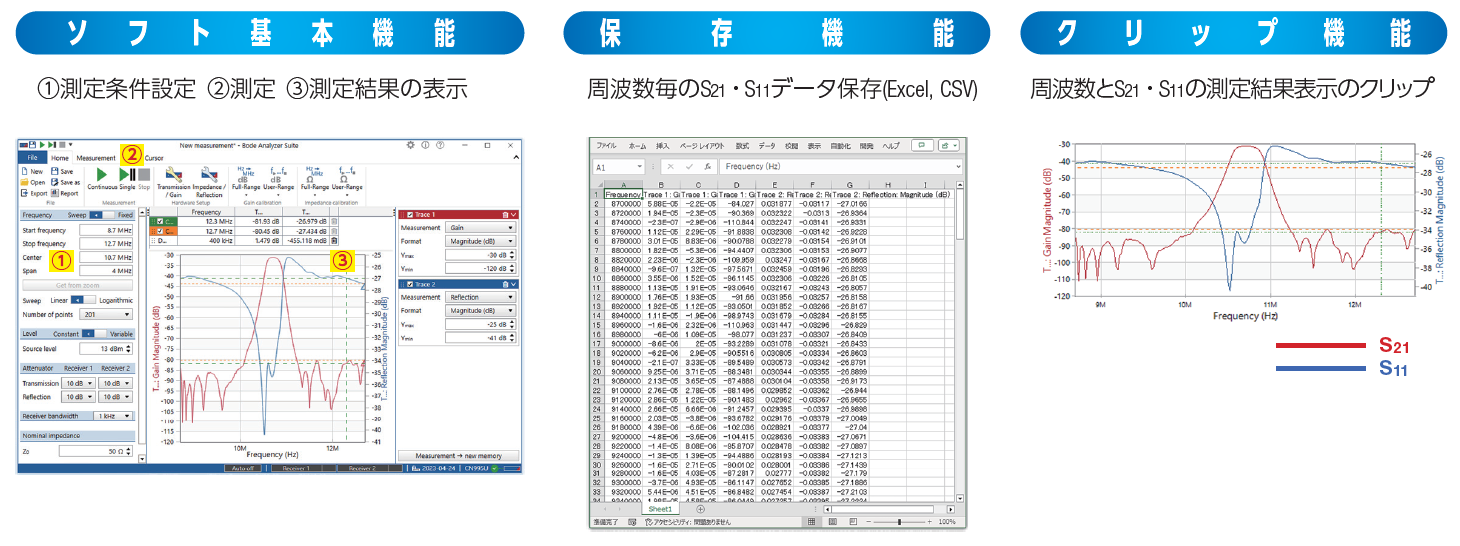Click the Excel insert function fx icon
Image resolution: width=1460 pixels, height=546 pixels.
click(708, 167)
